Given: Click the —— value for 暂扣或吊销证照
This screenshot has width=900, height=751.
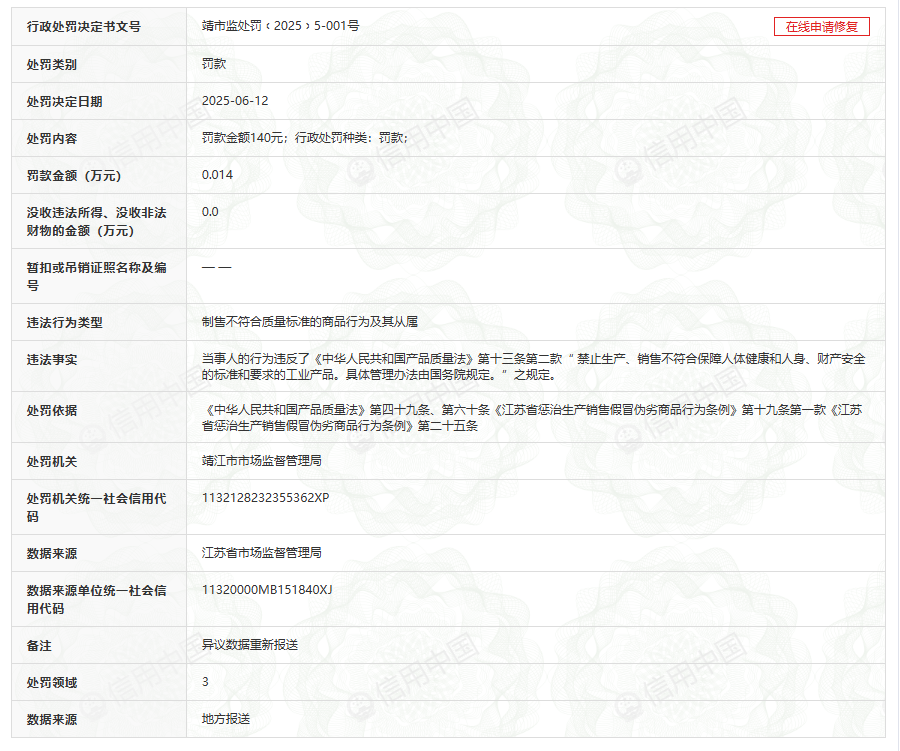Looking at the screenshot, I should point(216,268).
